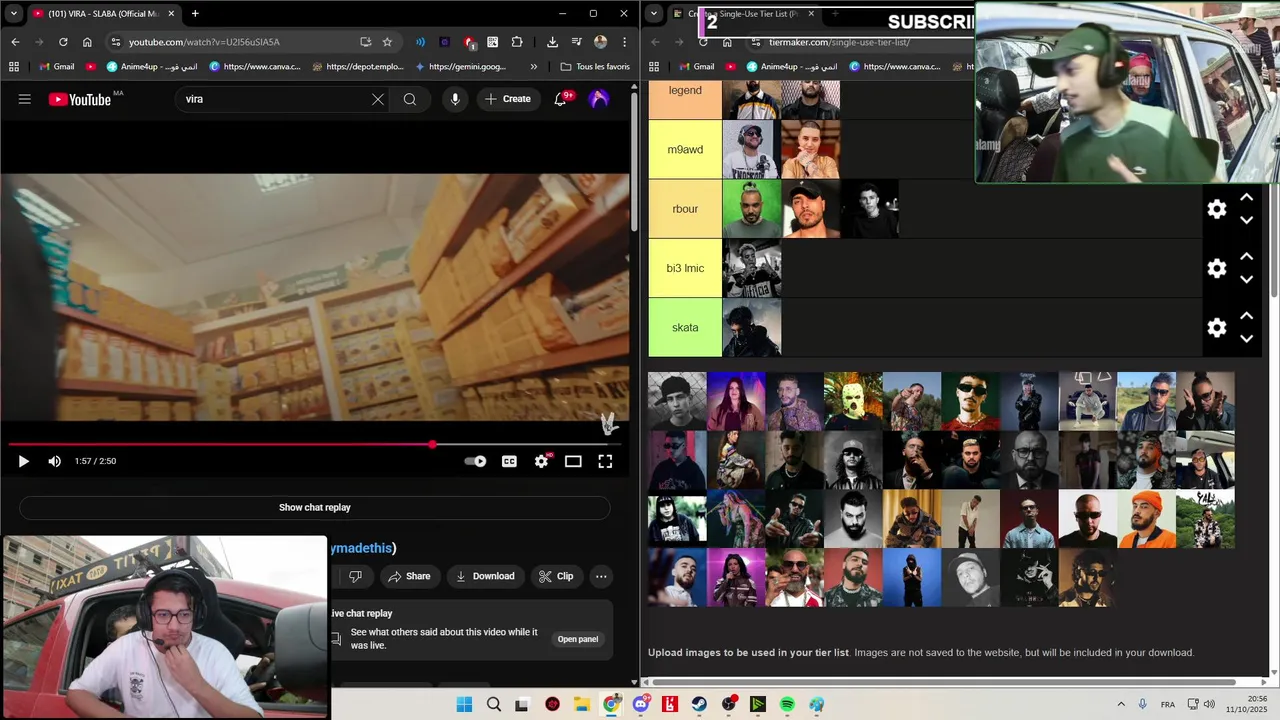
Task: Click the 'm9awd' tier label
Action: point(685,150)
